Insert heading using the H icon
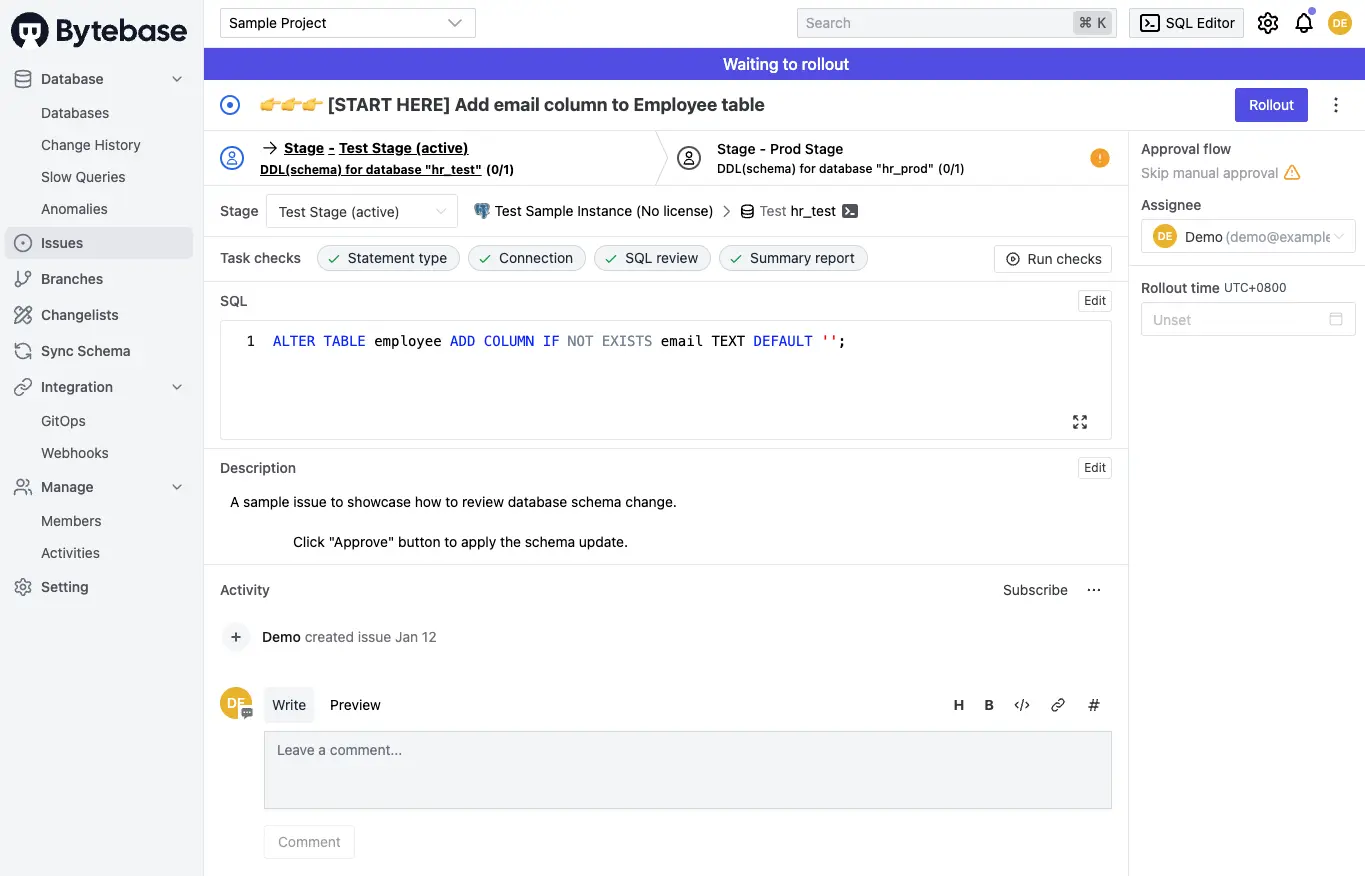 point(959,705)
